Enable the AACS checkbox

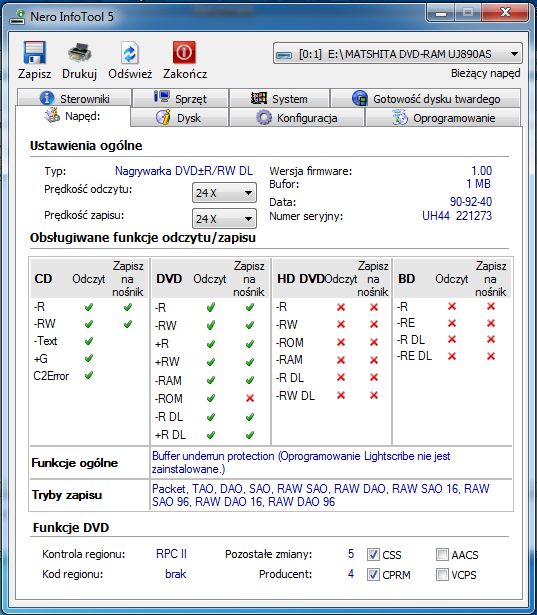click(442, 555)
